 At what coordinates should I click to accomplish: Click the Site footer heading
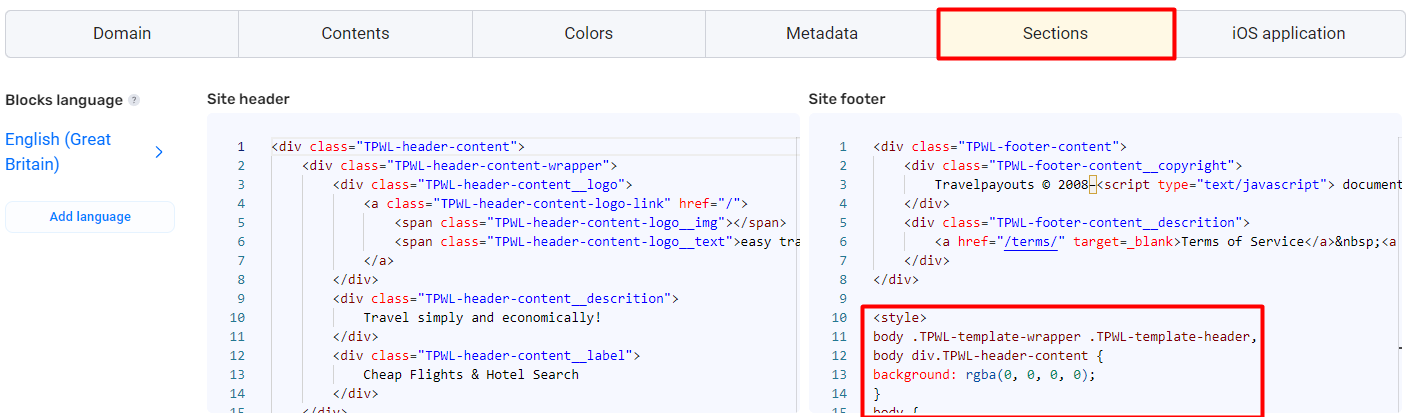846,99
